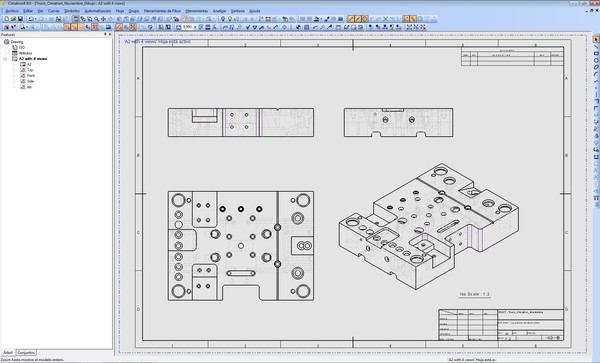Click the Save icon
The image size is (600, 363).
[x=20, y=18]
